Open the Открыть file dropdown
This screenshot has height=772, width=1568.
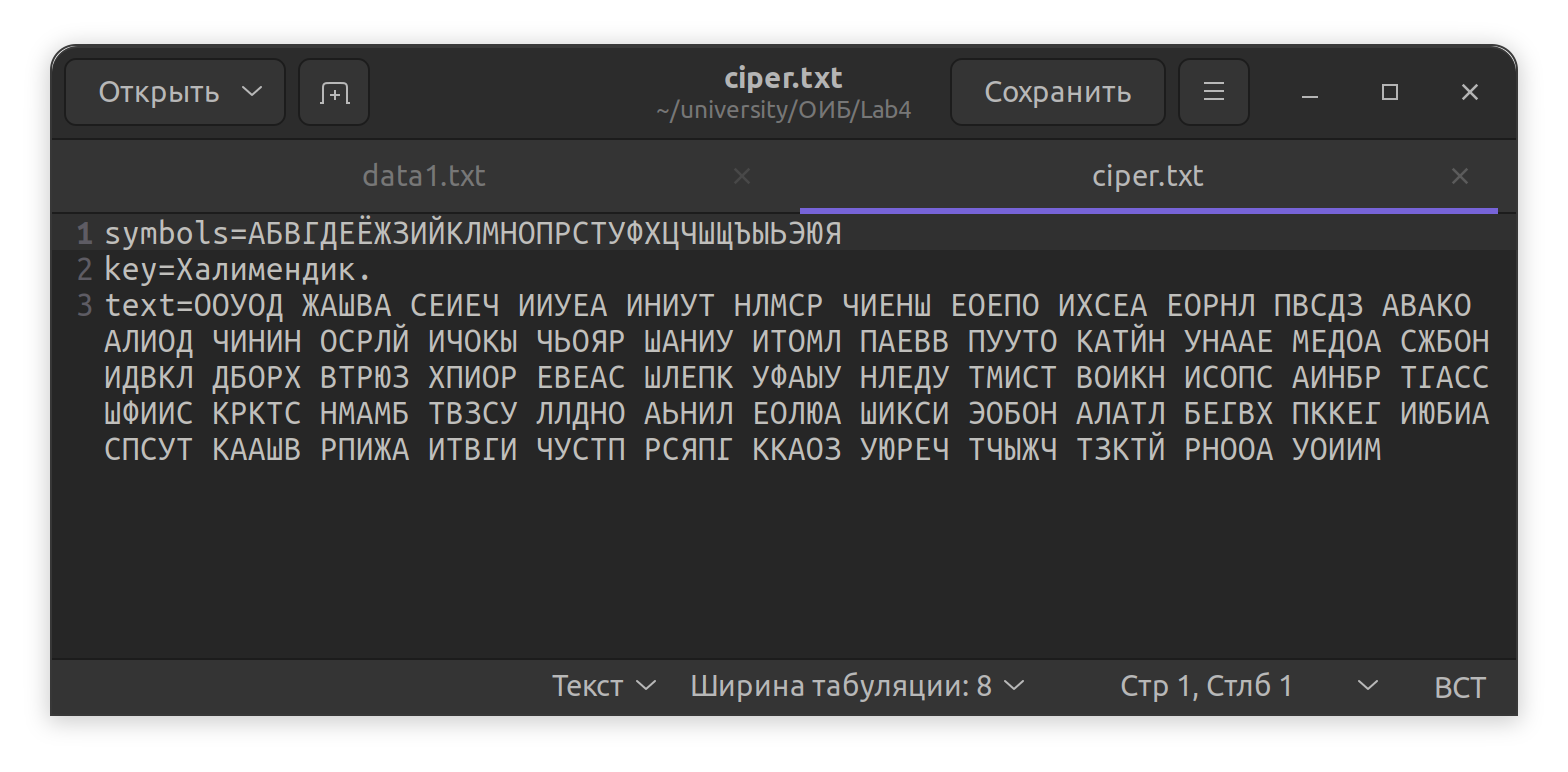tap(175, 93)
